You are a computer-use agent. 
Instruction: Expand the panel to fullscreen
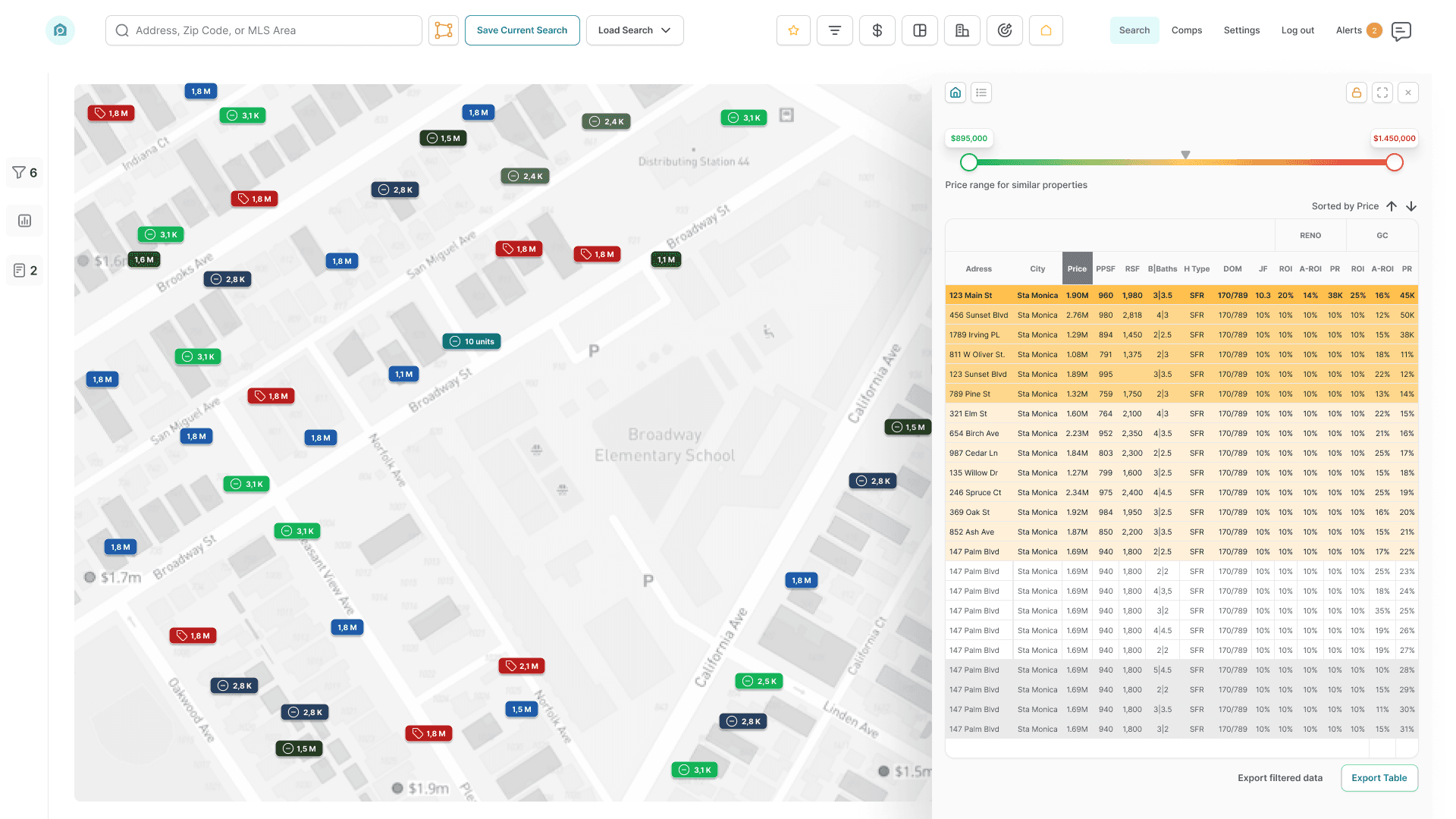(x=1382, y=93)
